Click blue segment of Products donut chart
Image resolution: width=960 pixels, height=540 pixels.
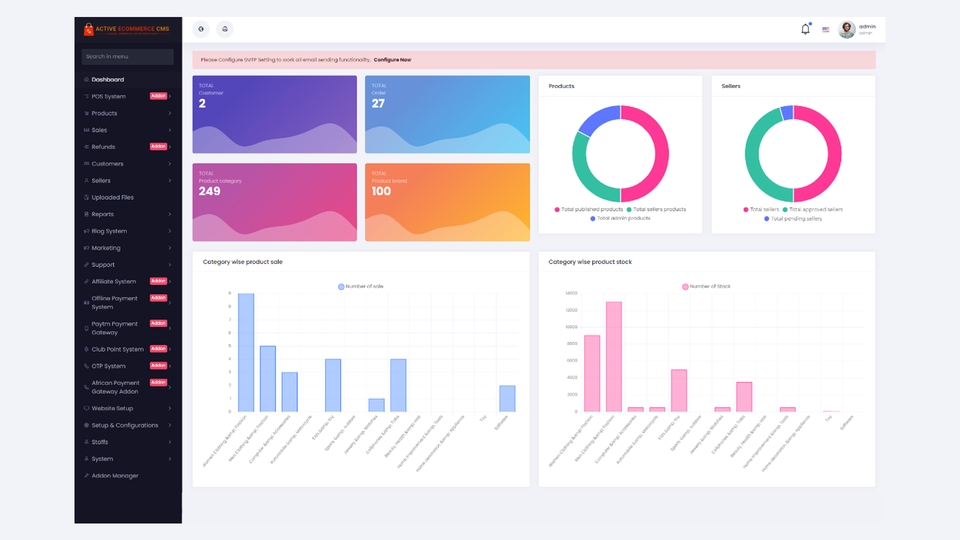tap(598, 119)
